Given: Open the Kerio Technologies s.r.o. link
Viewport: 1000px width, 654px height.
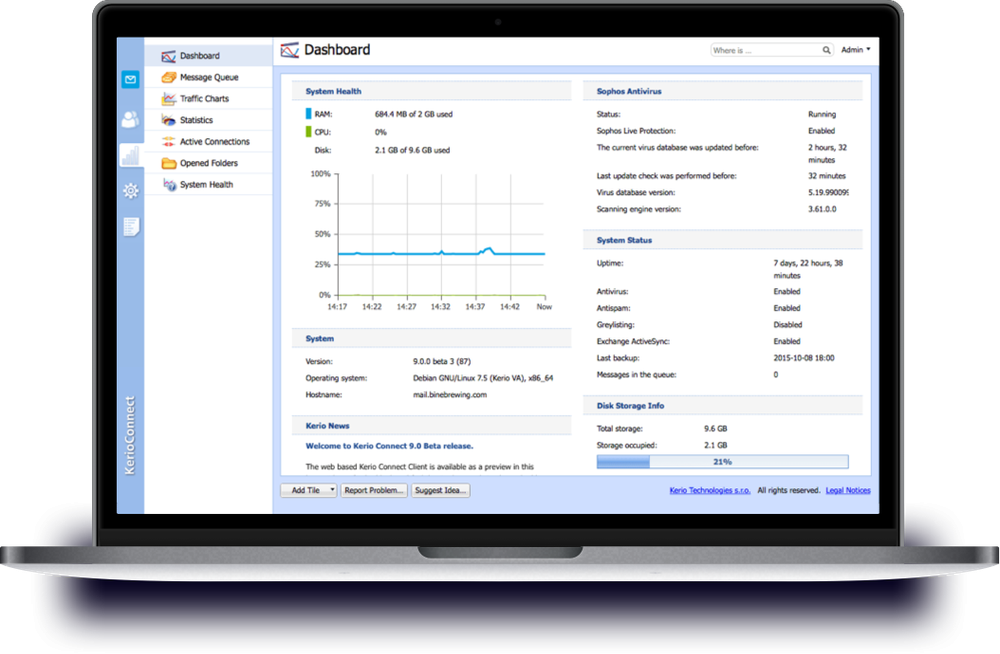Looking at the screenshot, I should tap(710, 491).
